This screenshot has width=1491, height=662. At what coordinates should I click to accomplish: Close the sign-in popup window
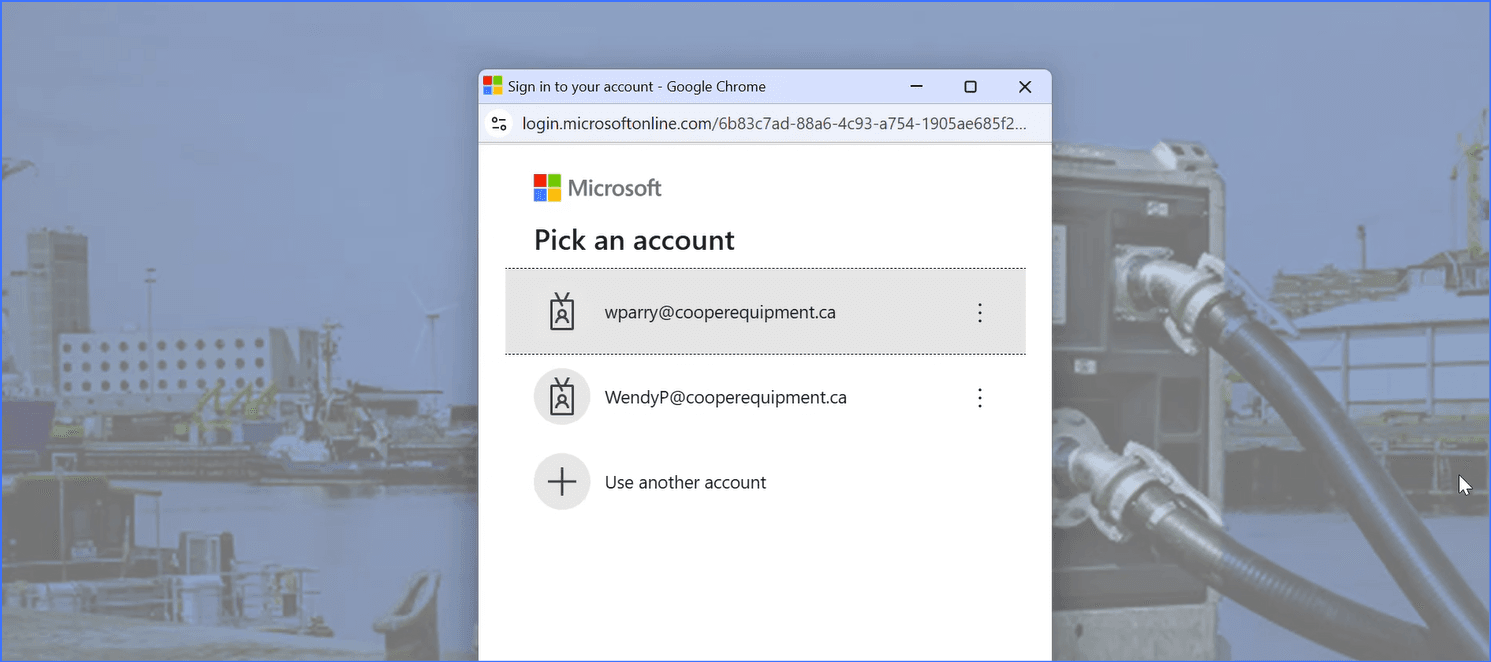[x=1025, y=87]
